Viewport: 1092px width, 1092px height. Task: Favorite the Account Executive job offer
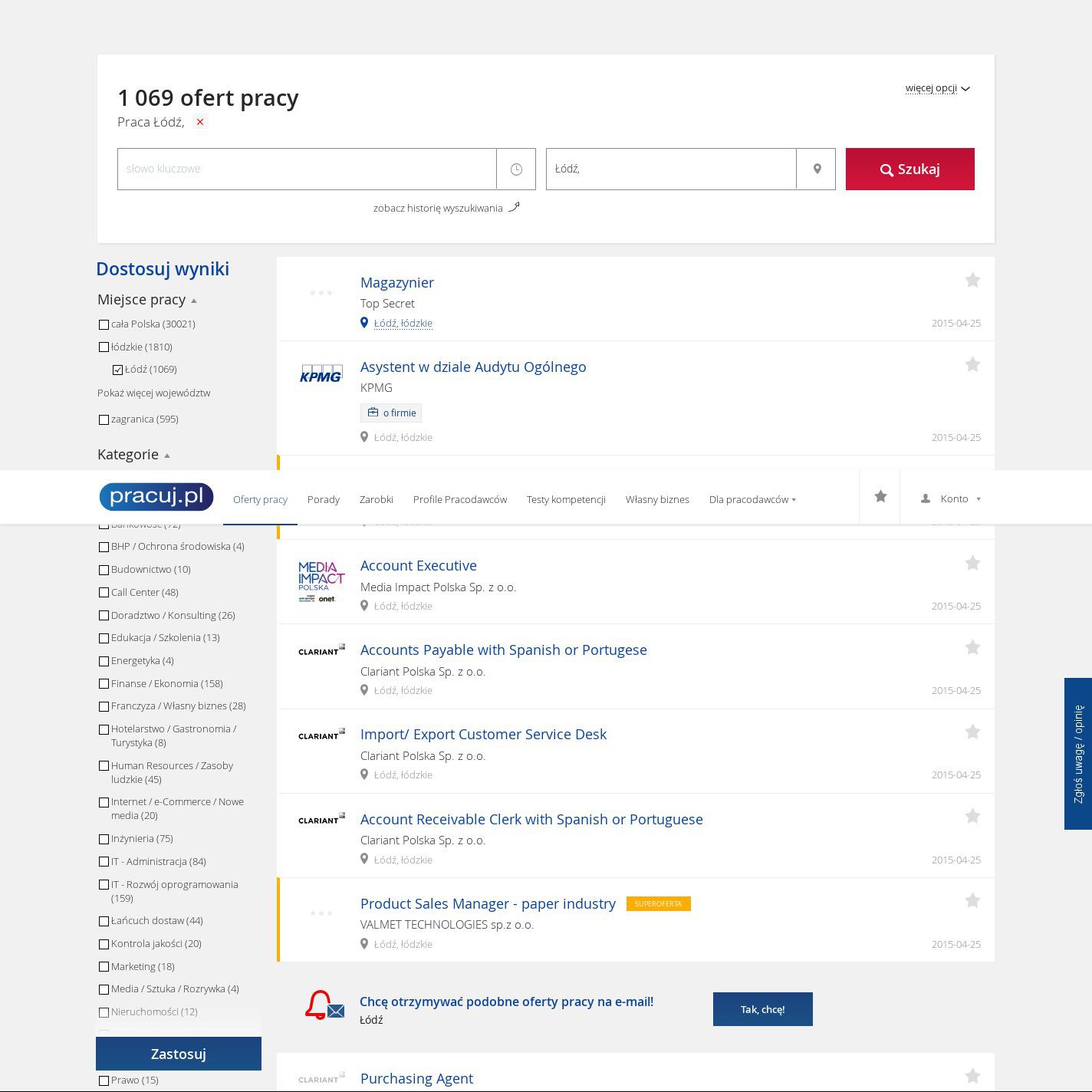coord(972,564)
